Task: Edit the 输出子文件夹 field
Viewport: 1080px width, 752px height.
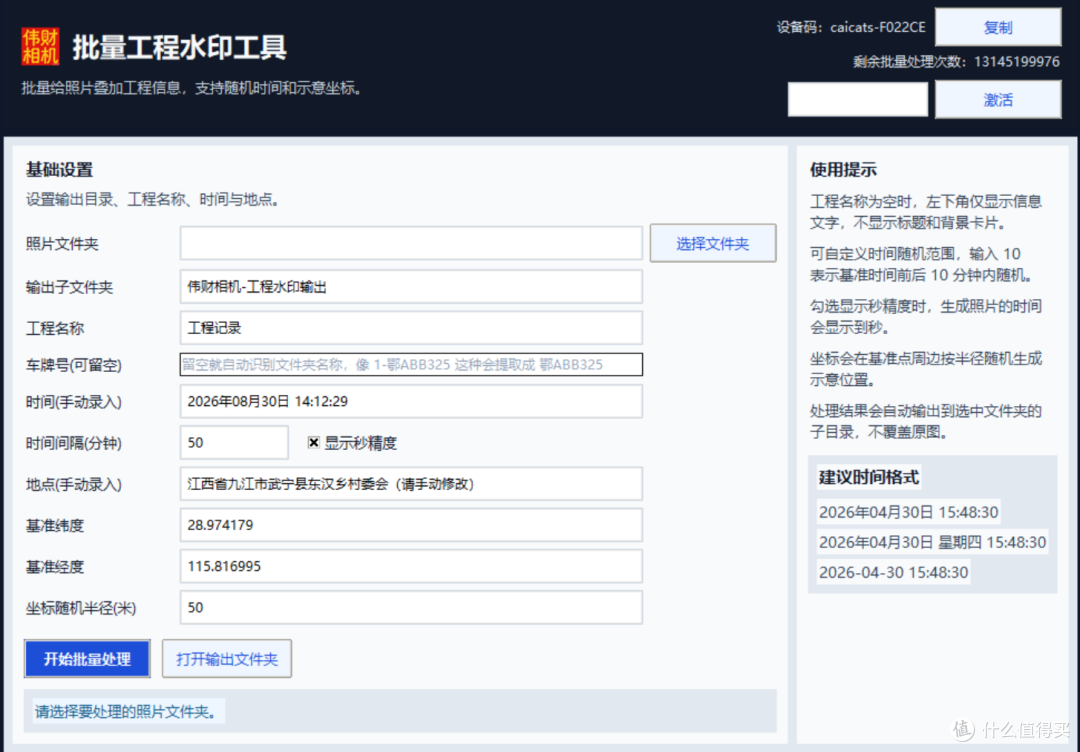Action: tap(411, 286)
